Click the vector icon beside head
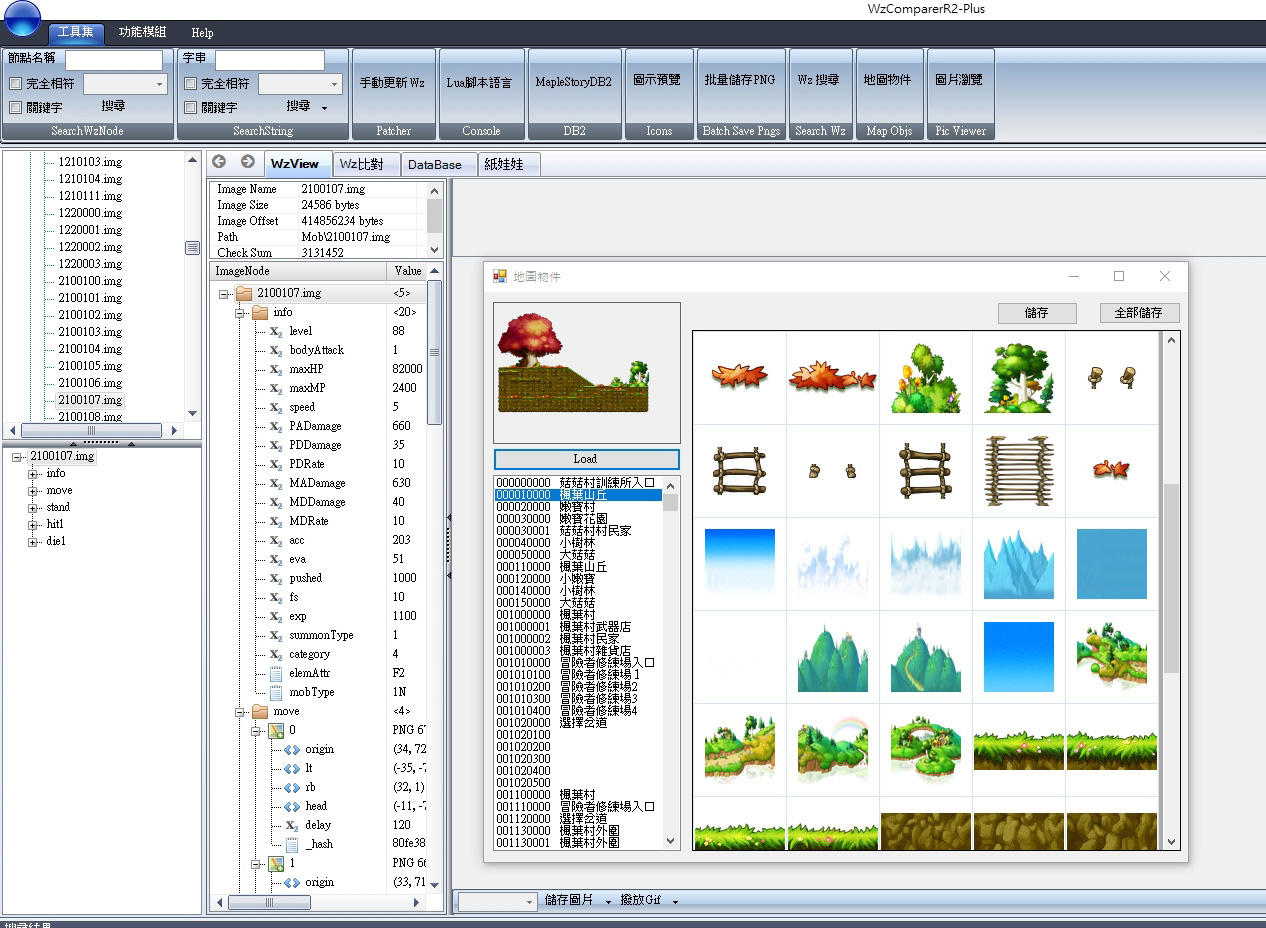The image size is (1266, 928). tap(292, 806)
